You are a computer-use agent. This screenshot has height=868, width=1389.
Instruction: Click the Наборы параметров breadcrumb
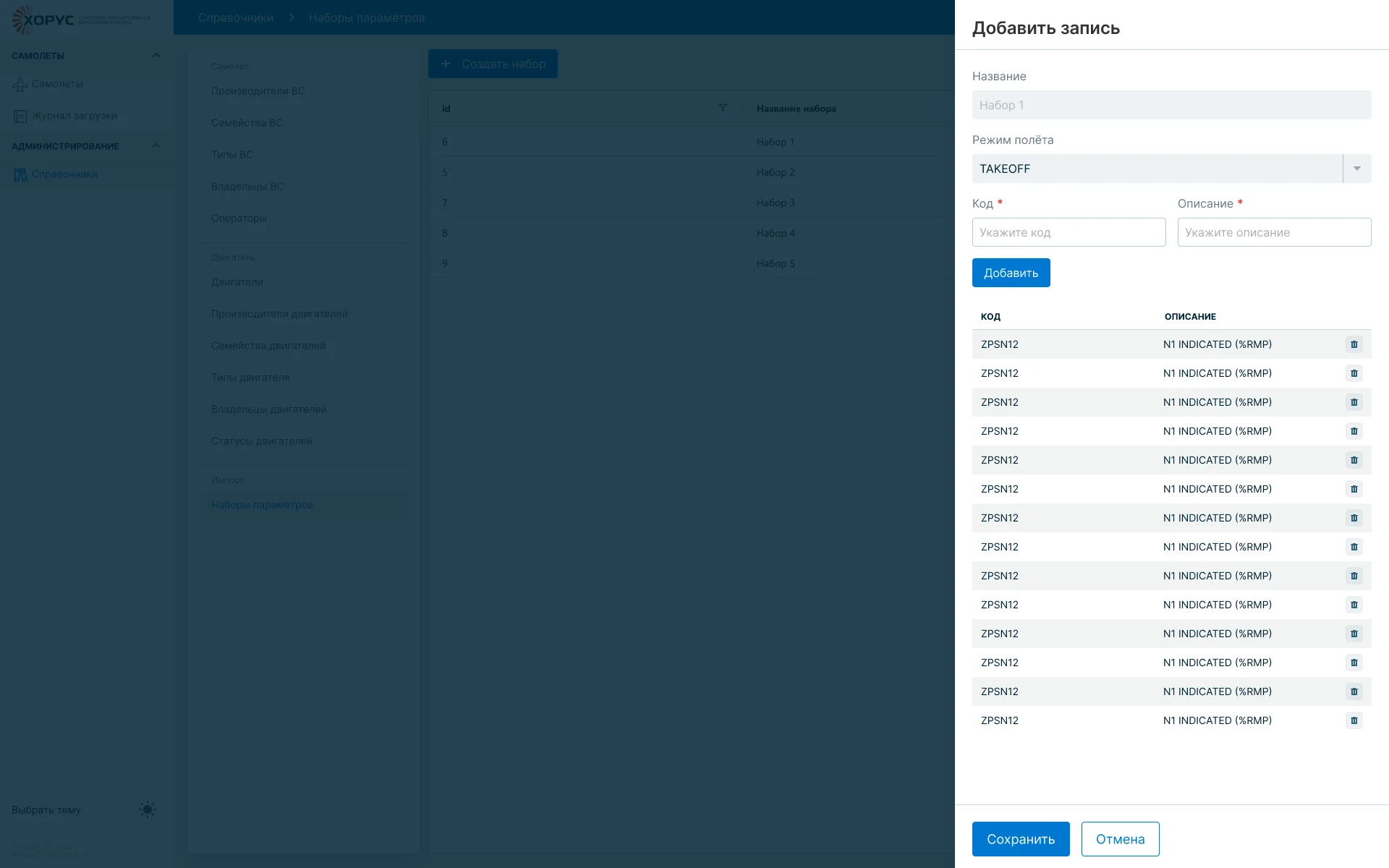tap(367, 17)
